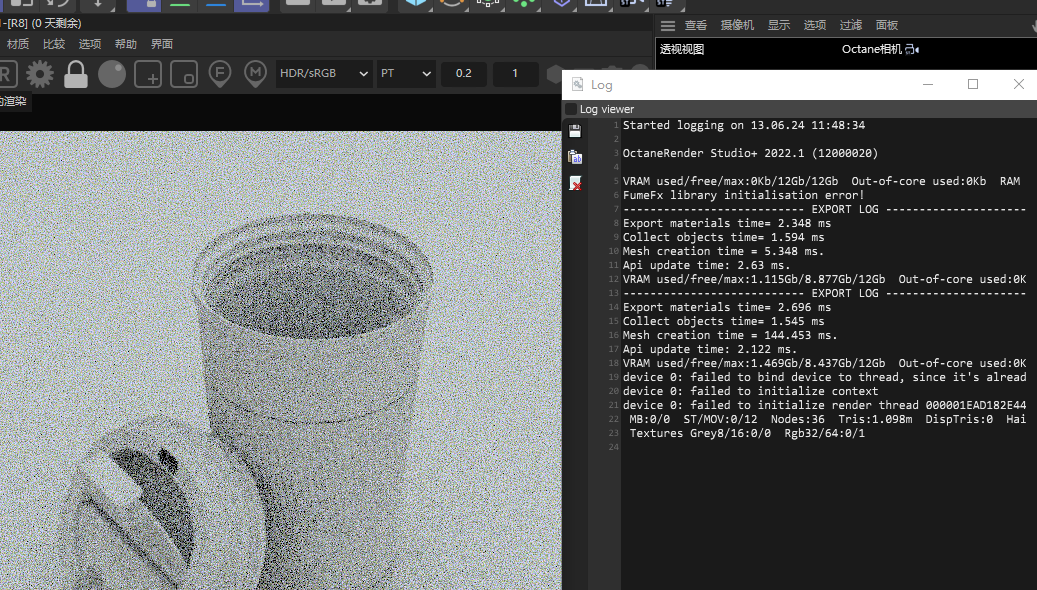Image resolution: width=1037 pixels, height=590 pixels.
Task: Open the 查看 viewport menu
Action: pyautogui.click(x=696, y=25)
